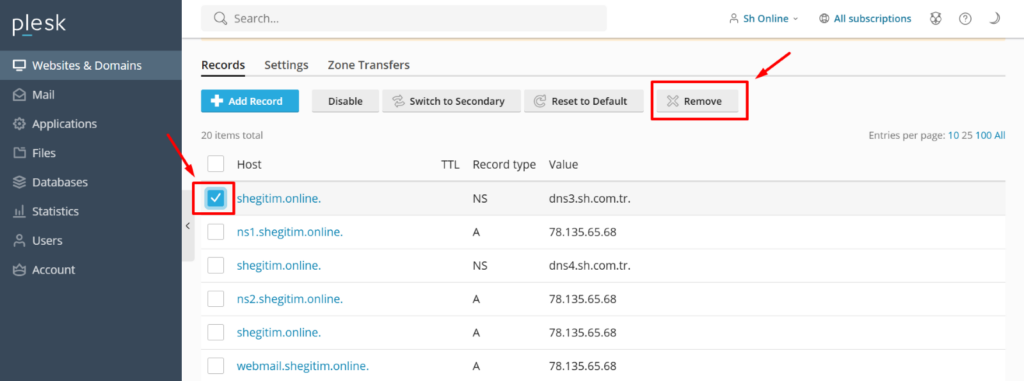Screen dimensions: 1024x381
Task: Sort by the Host column header
Action: (249, 164)
